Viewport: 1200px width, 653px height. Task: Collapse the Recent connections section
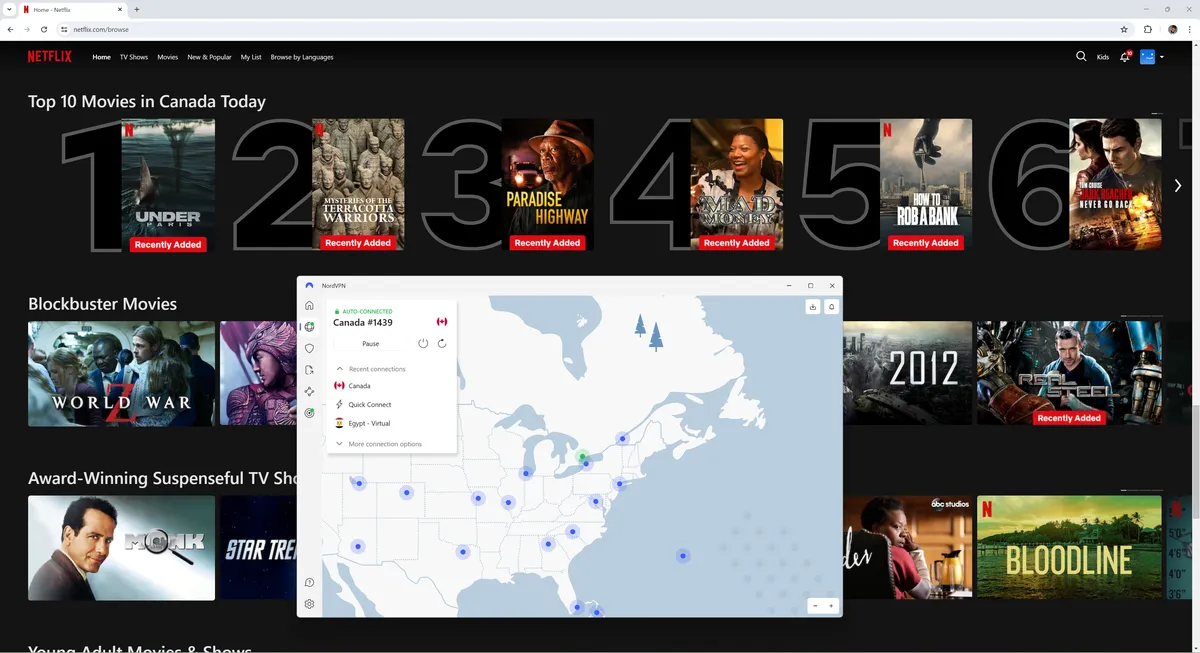[339, 369]
